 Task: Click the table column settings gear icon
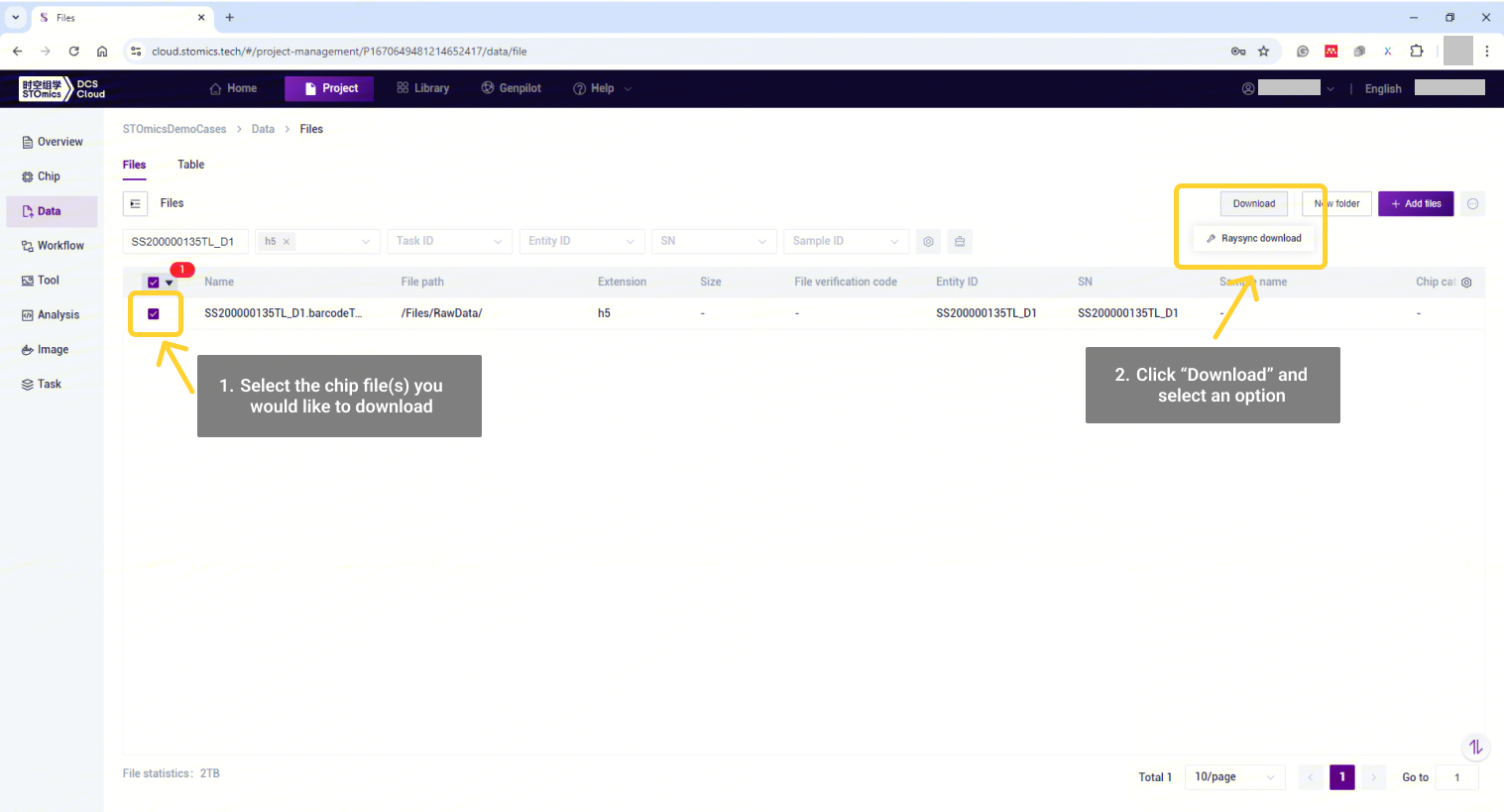click(x=1466, y=283)
